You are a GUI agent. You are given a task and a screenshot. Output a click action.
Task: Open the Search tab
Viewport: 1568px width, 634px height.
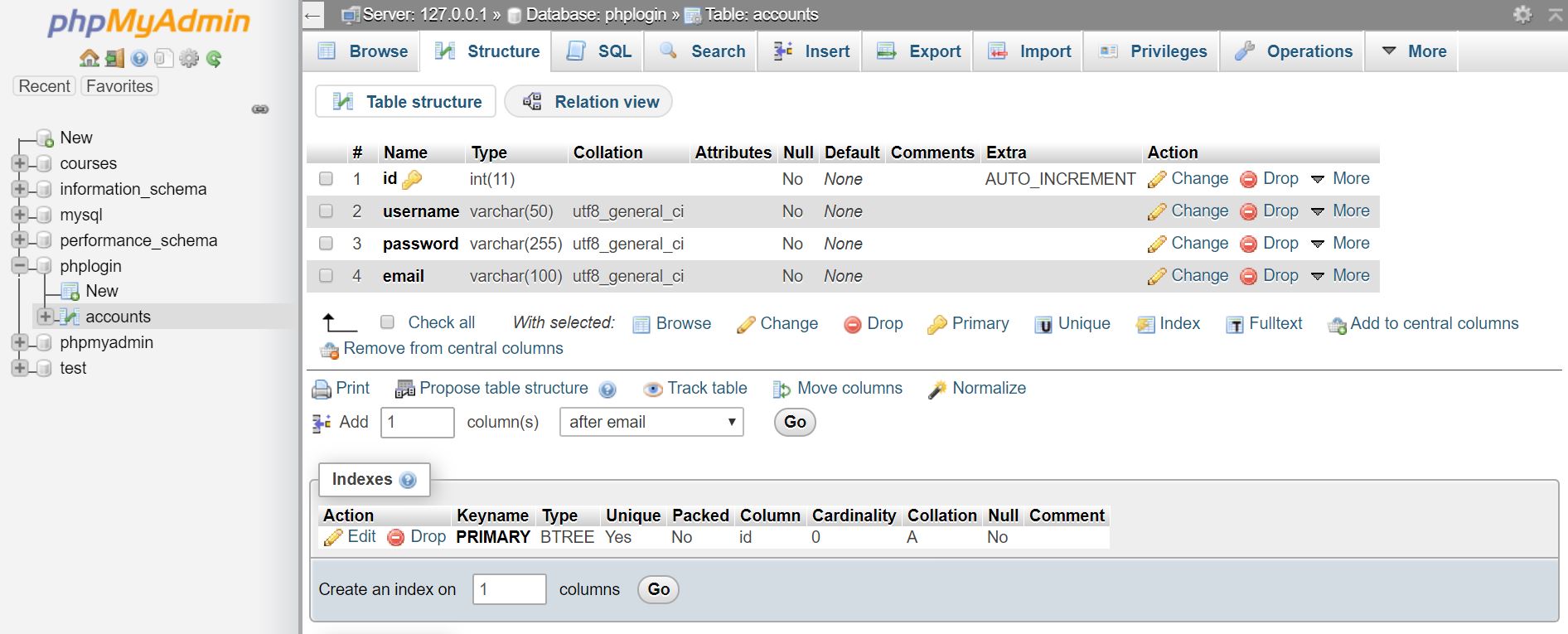pos(702,51)
